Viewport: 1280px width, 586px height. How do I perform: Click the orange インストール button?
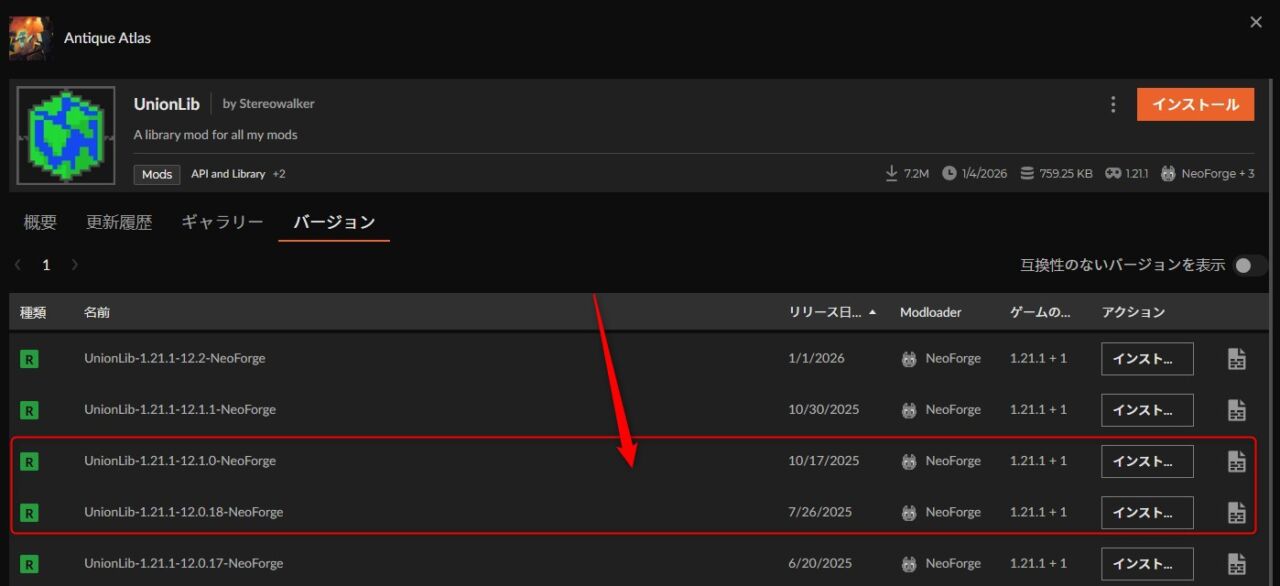(x=1195, y=104)
